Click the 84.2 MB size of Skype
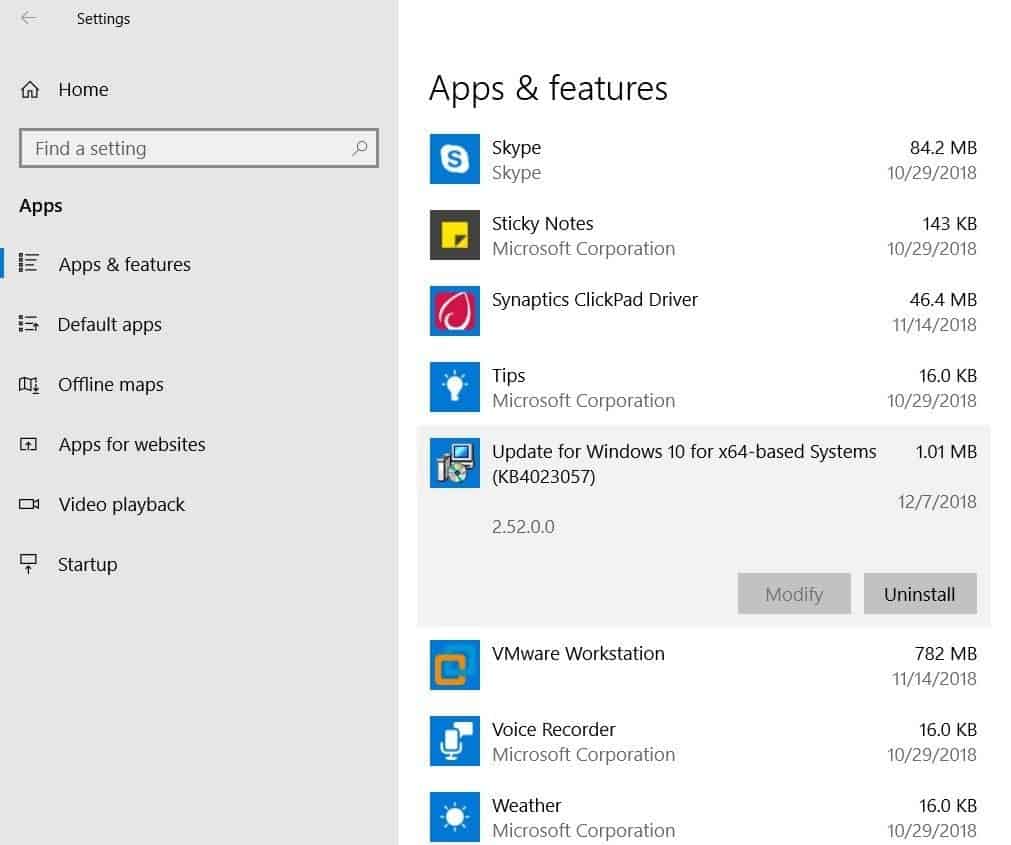The height and width of the screenshot is (845, 1011). tap(943, 148)
